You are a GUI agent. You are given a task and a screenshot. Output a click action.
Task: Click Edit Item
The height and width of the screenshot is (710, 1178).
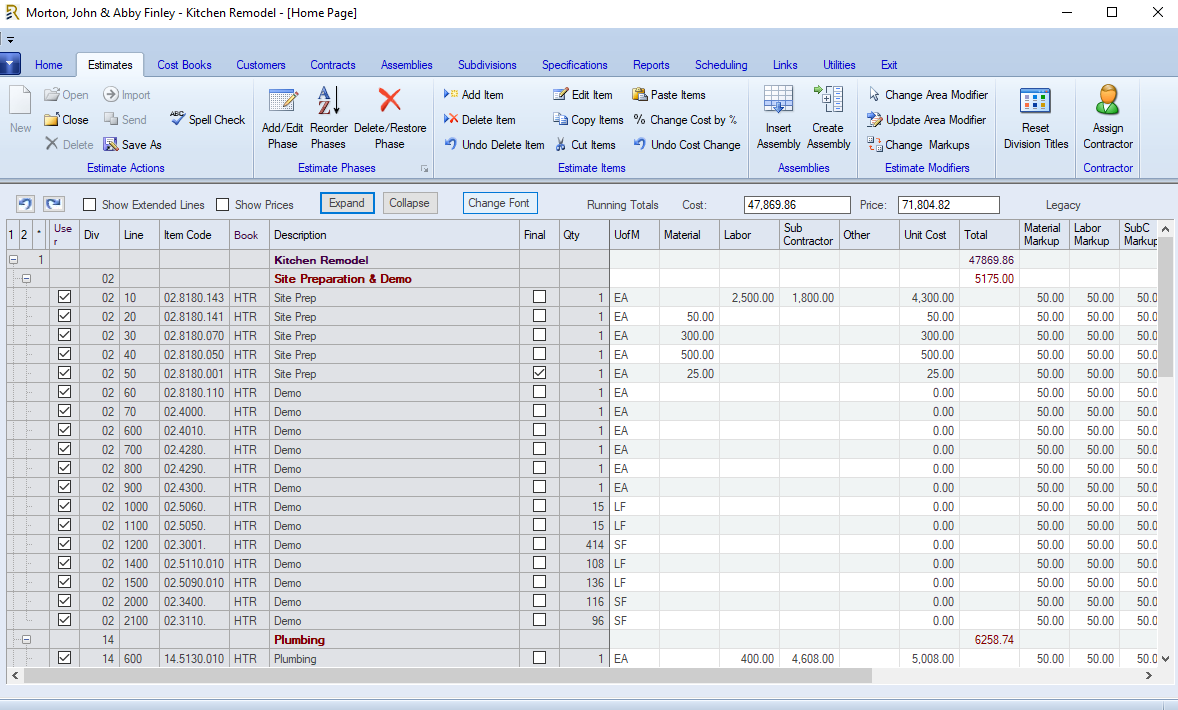(x=582, y=95)
